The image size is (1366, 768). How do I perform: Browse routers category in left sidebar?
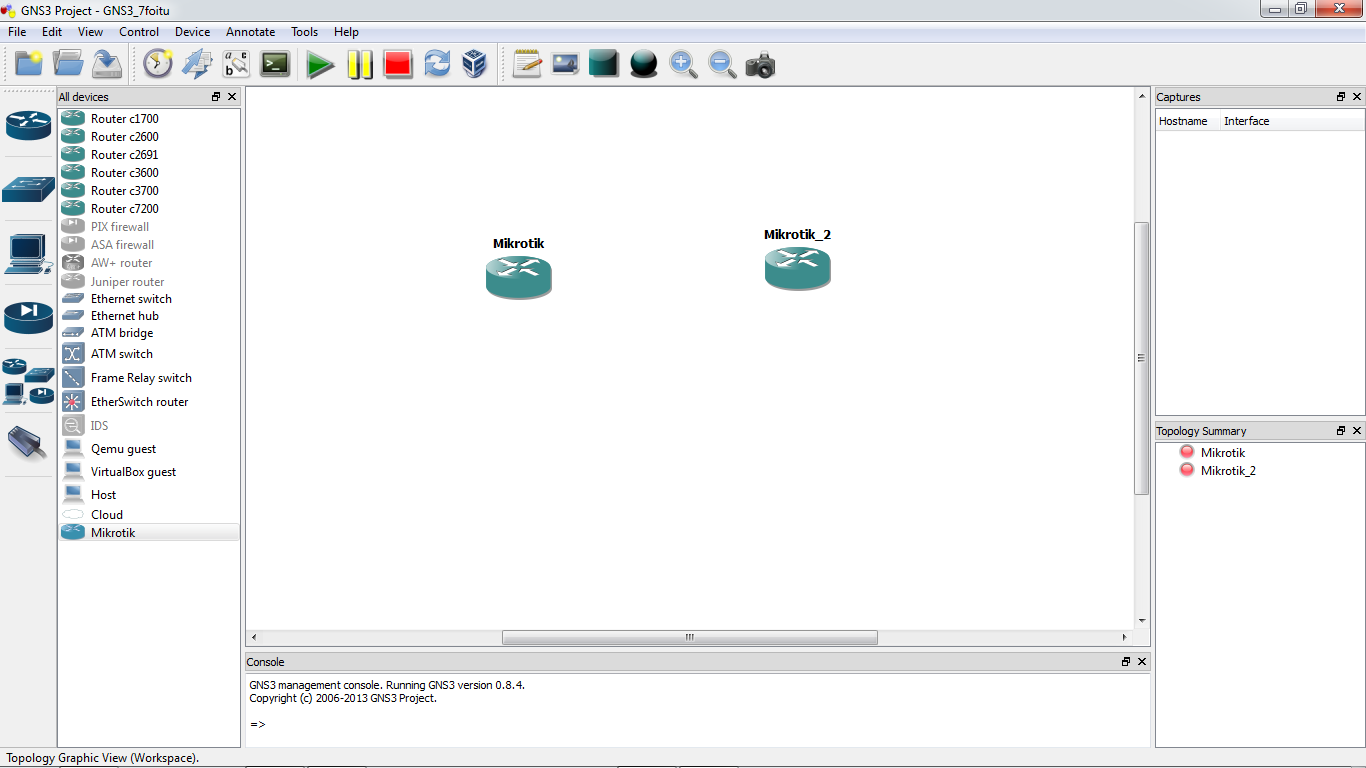[28, 124]
